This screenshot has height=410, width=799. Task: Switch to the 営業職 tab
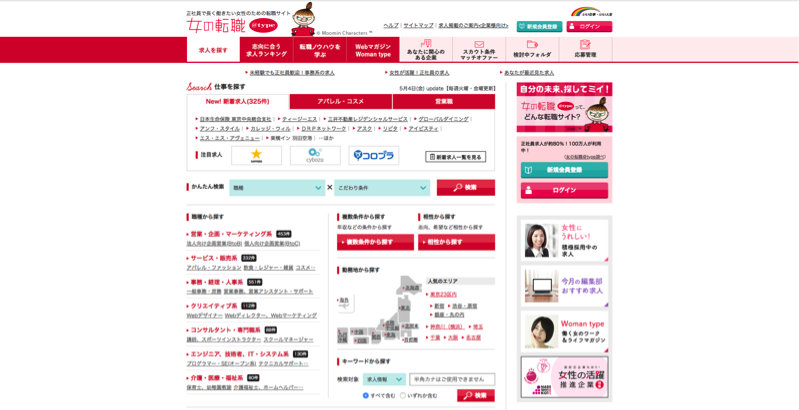click(x=443, y=101)
